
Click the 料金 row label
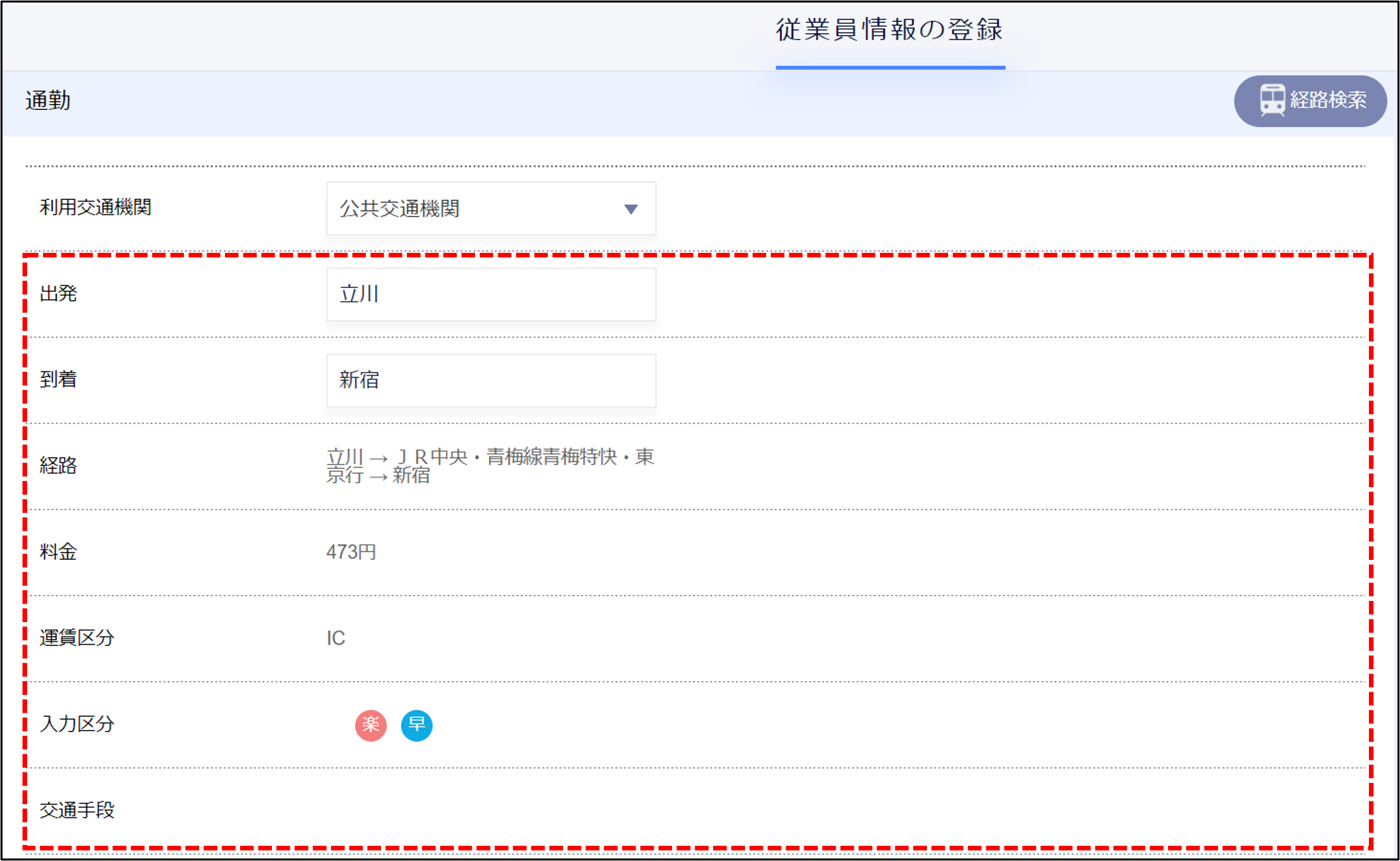[58, 552]
